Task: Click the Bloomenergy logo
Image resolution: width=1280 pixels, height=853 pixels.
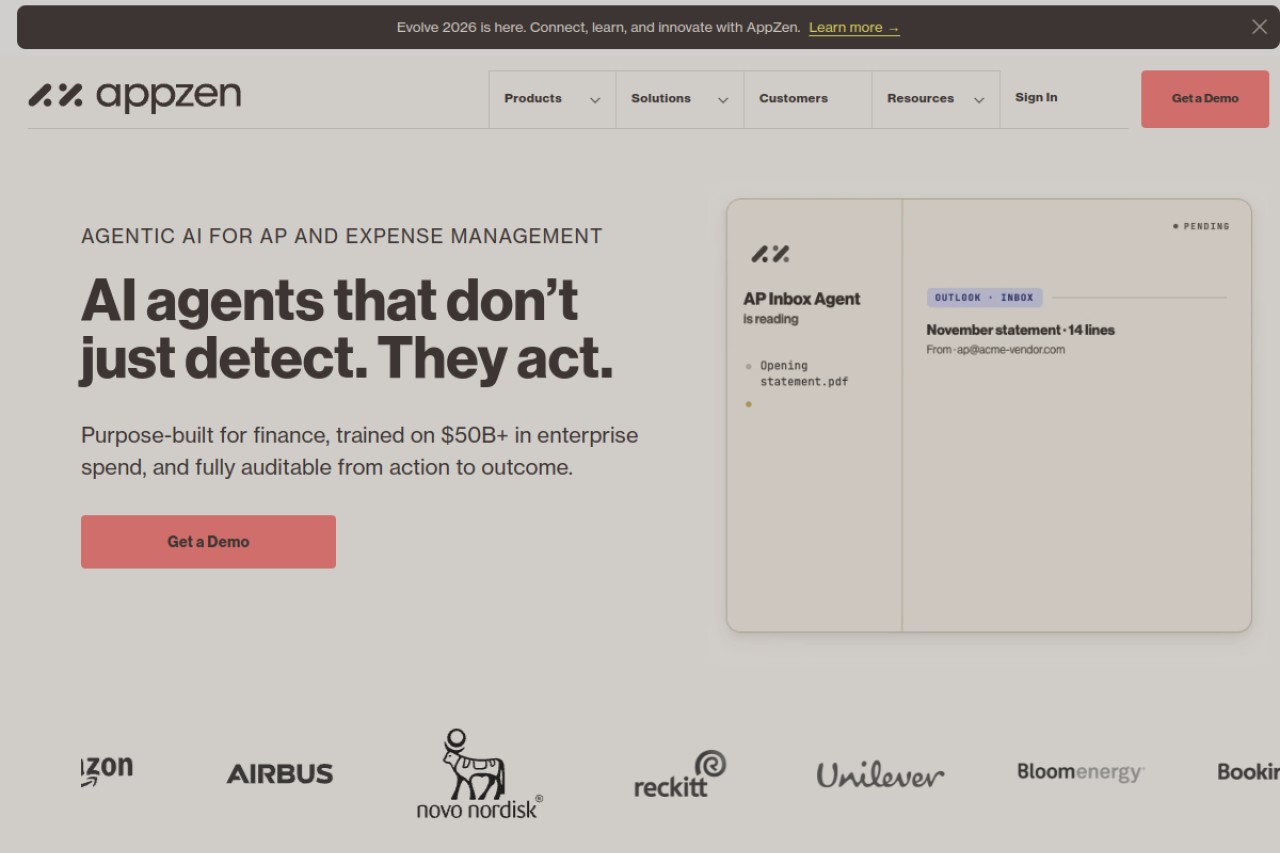Action: click(1080, 772)
